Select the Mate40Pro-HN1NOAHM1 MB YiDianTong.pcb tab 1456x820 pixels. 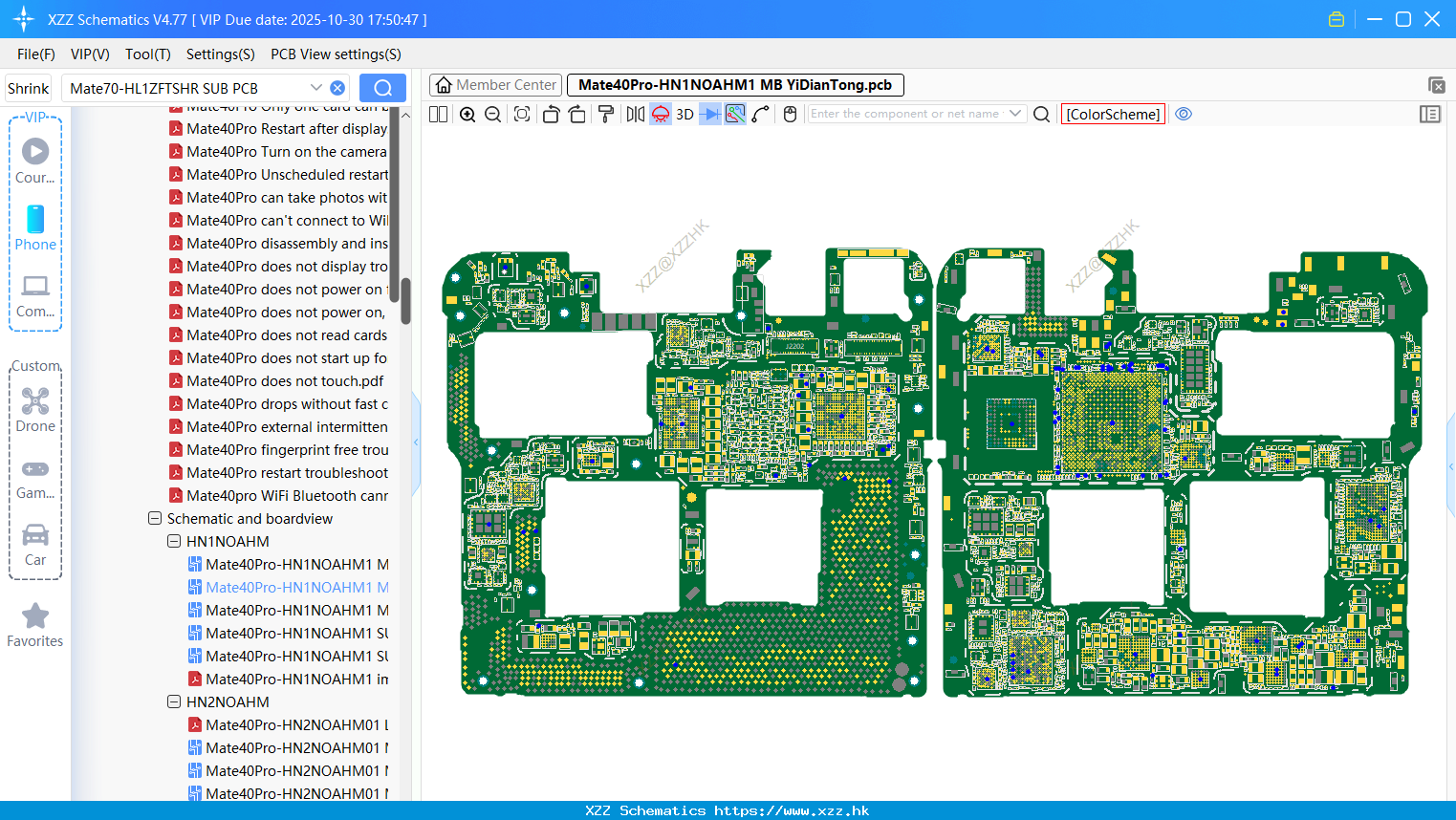(x=735, y=85)
